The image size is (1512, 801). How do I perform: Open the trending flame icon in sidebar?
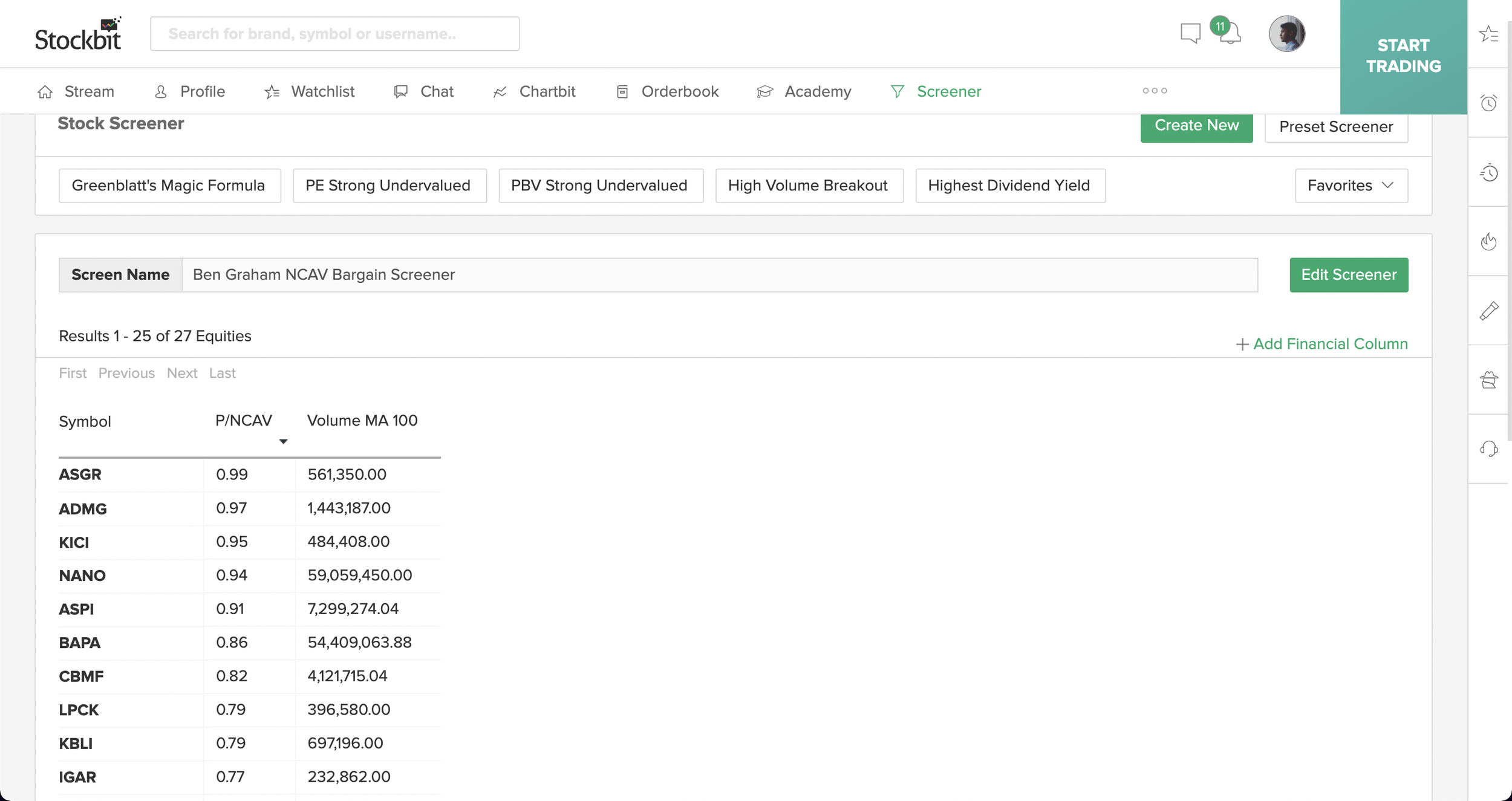tap(1488, 242)
